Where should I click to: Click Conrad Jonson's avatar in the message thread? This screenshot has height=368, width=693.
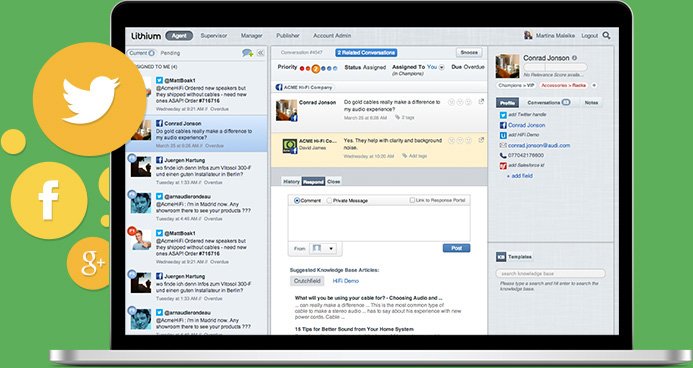tap(286, 110)
